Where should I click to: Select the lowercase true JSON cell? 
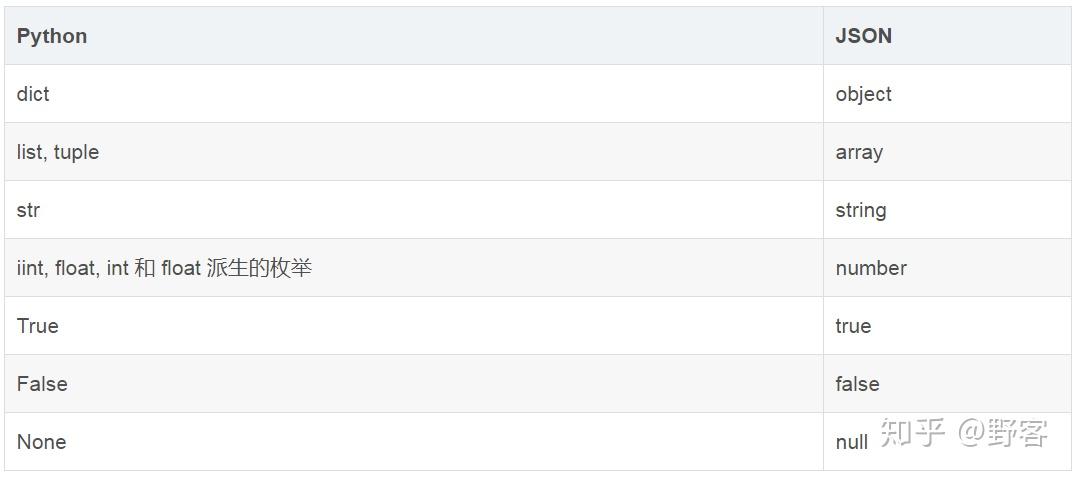[853, 326]
